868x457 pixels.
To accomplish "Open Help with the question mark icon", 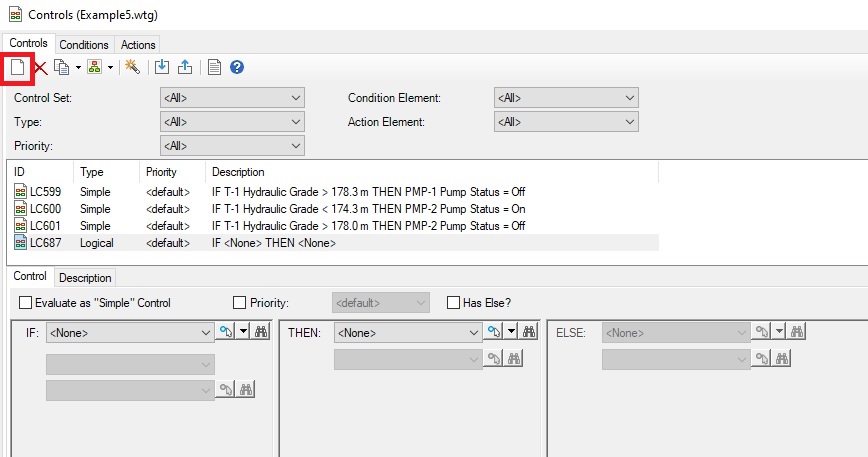I will click(x=237, y=67).
